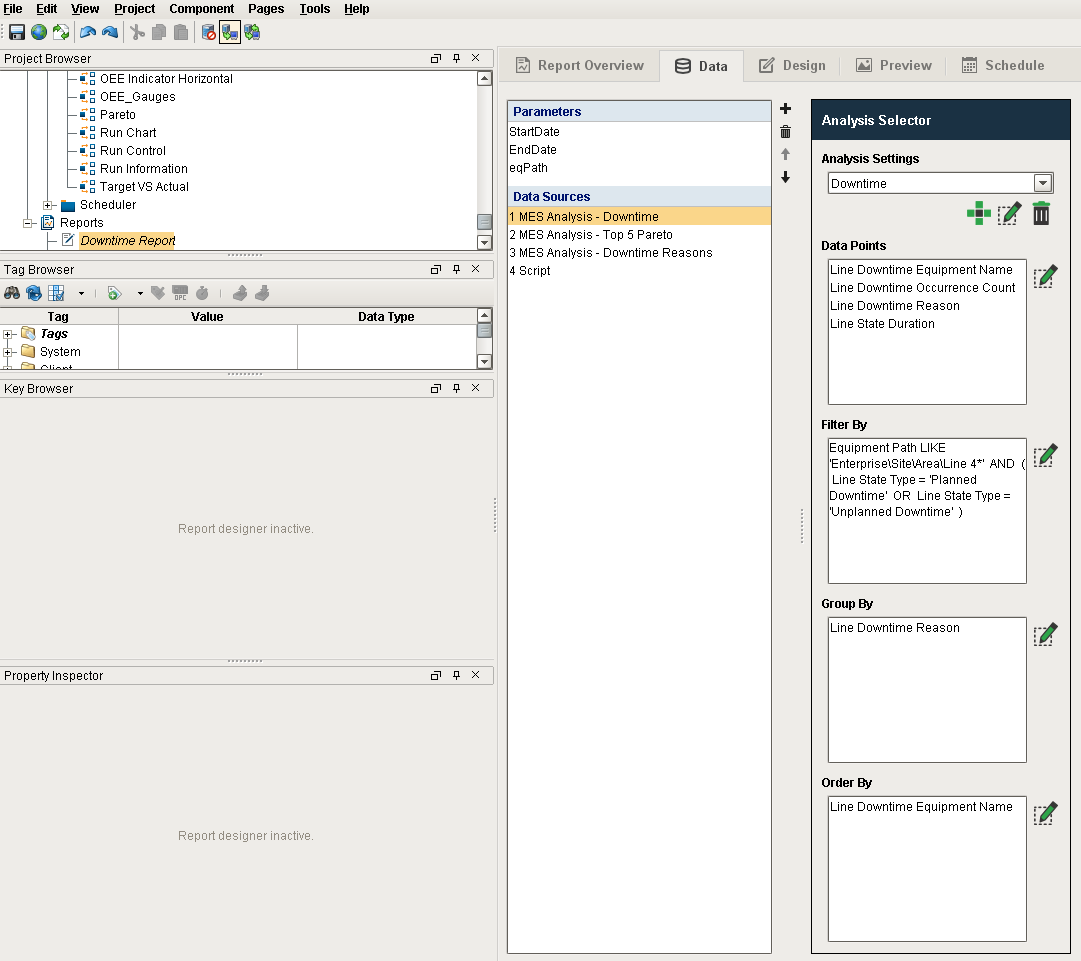Click the Save project toolbar icon
Screen dimensions: 1081x961
[17, 33]
